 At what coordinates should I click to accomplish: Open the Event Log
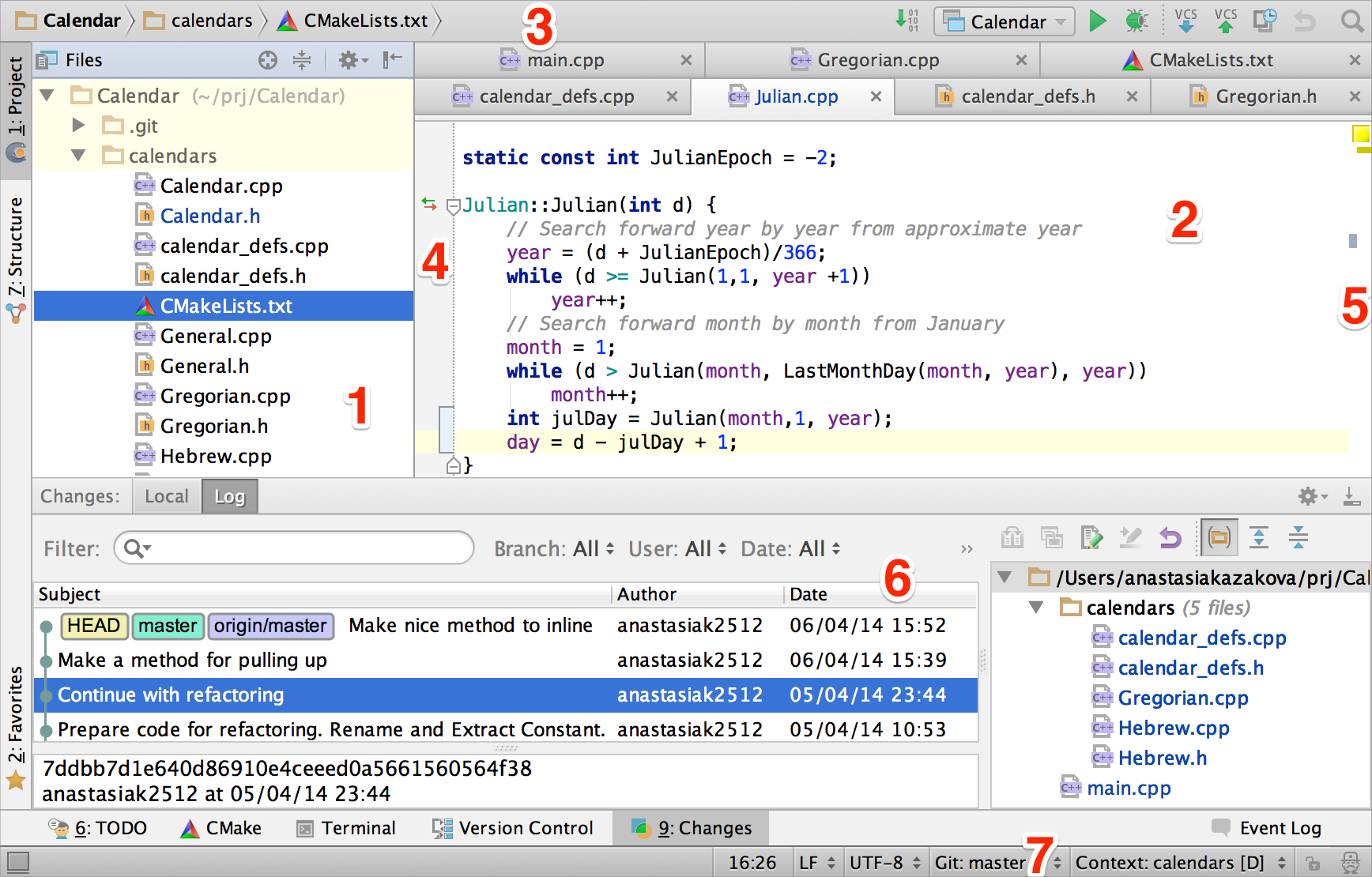point(1267,828)
